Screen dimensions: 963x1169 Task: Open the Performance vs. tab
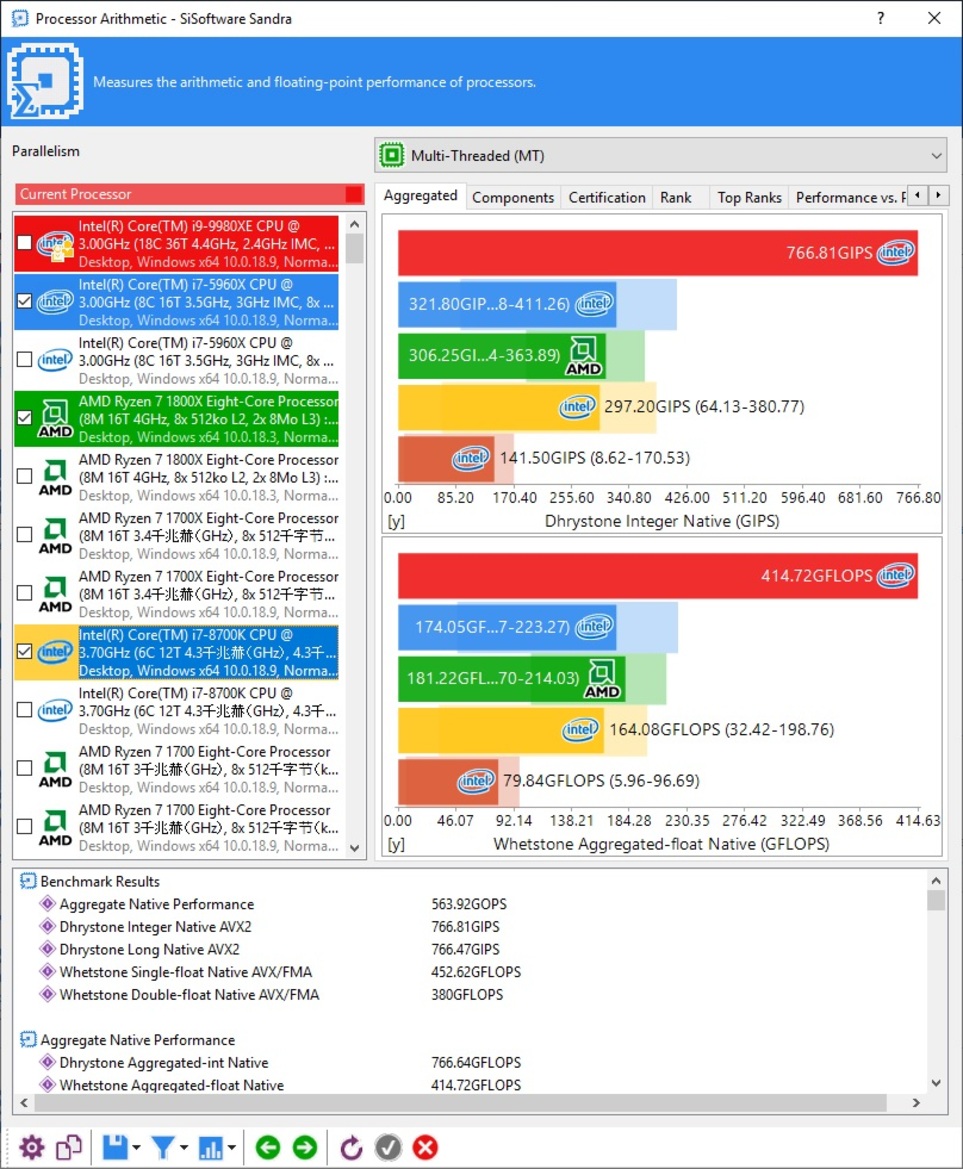click(849, 198)
